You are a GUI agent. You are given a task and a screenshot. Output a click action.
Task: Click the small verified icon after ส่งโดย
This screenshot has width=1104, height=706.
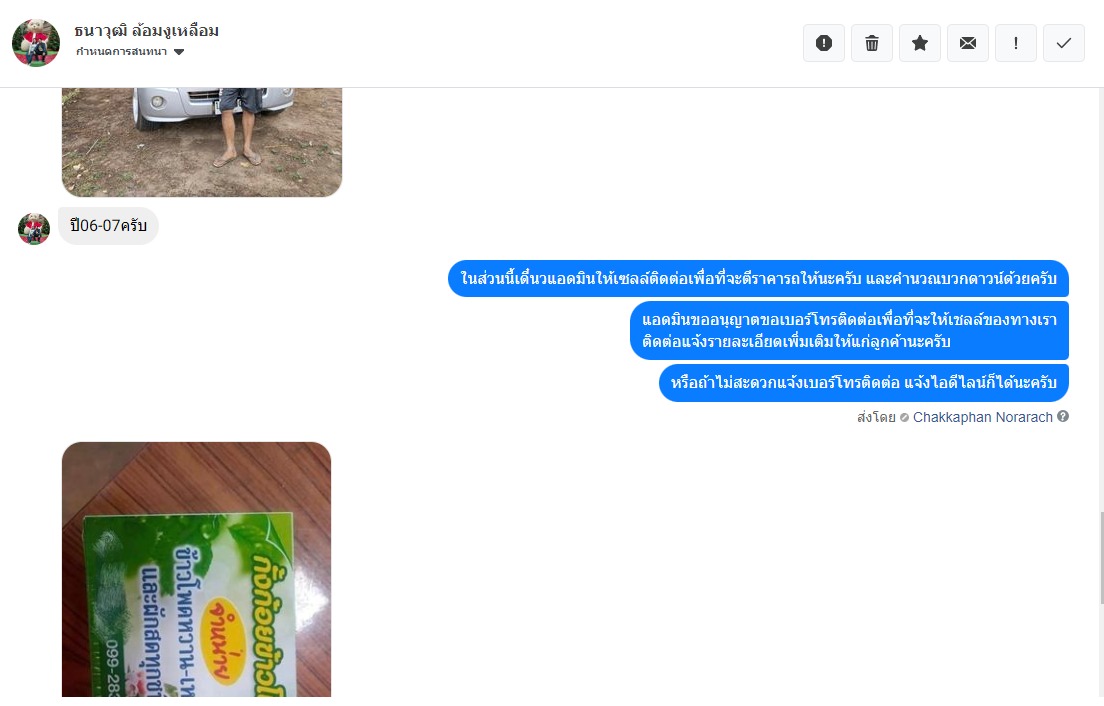904,417
